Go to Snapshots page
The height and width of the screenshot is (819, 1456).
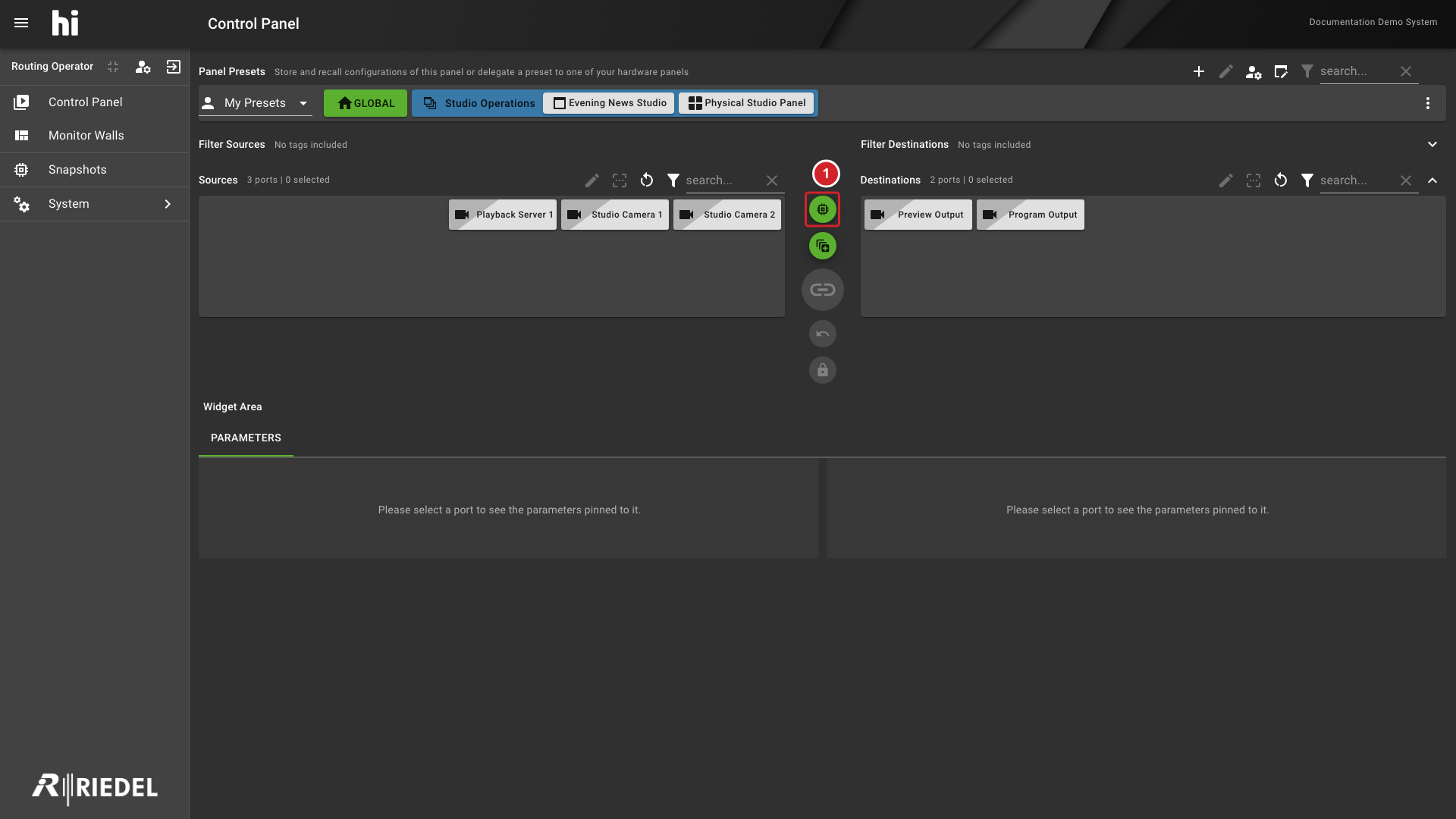tap(94, 170)
